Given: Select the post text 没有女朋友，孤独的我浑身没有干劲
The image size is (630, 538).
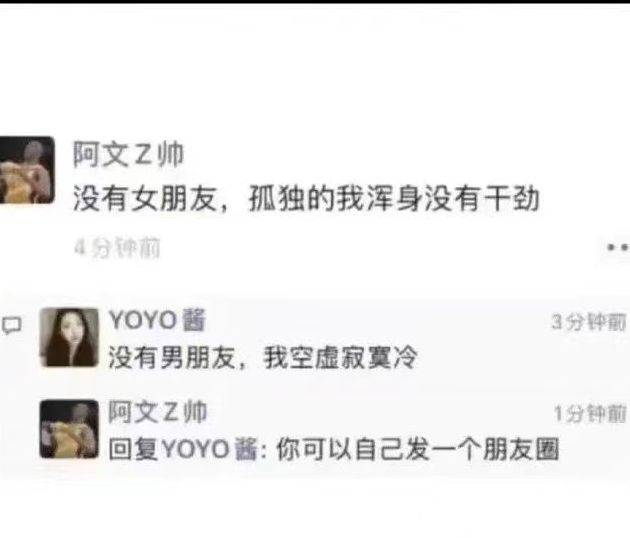Looking at the screenshot, I should coord(306,198).
